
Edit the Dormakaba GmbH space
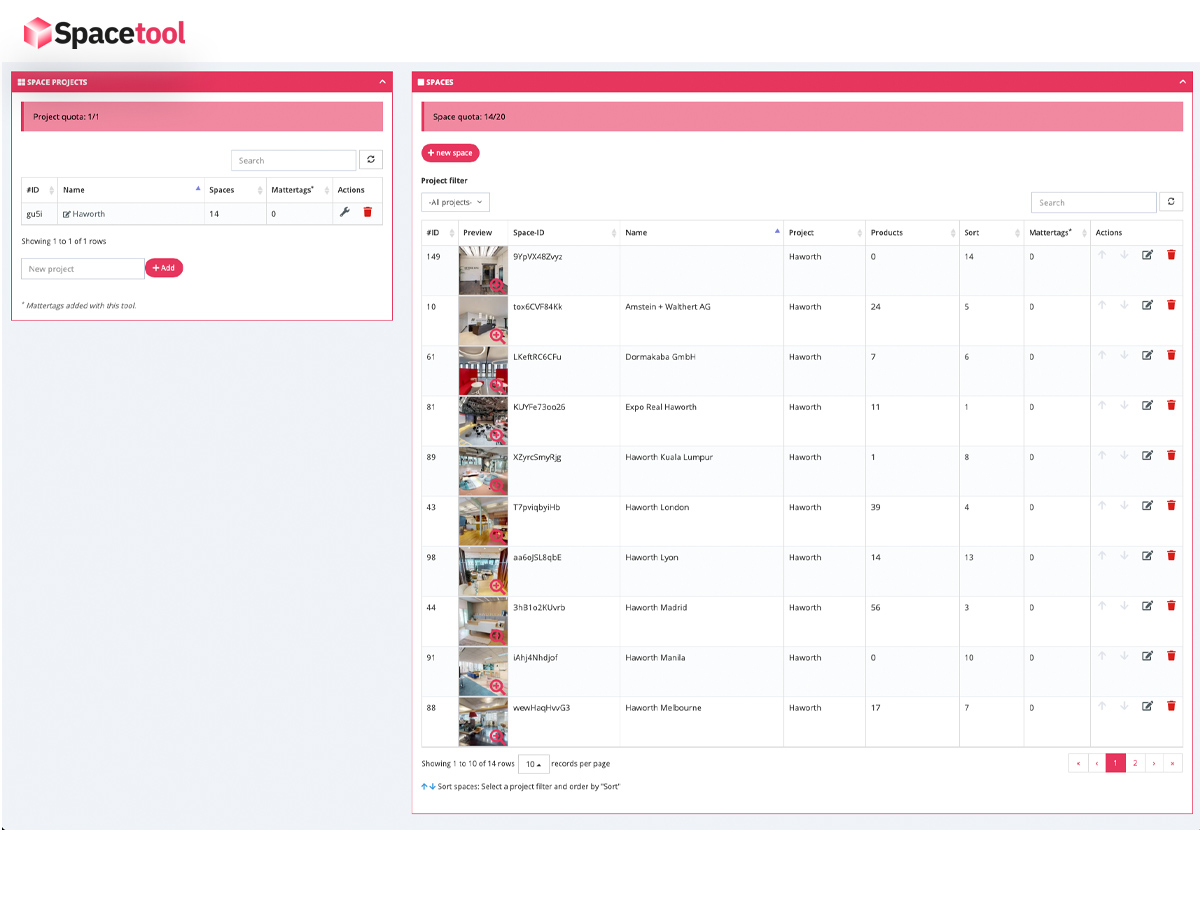[x=1147, y=355]
